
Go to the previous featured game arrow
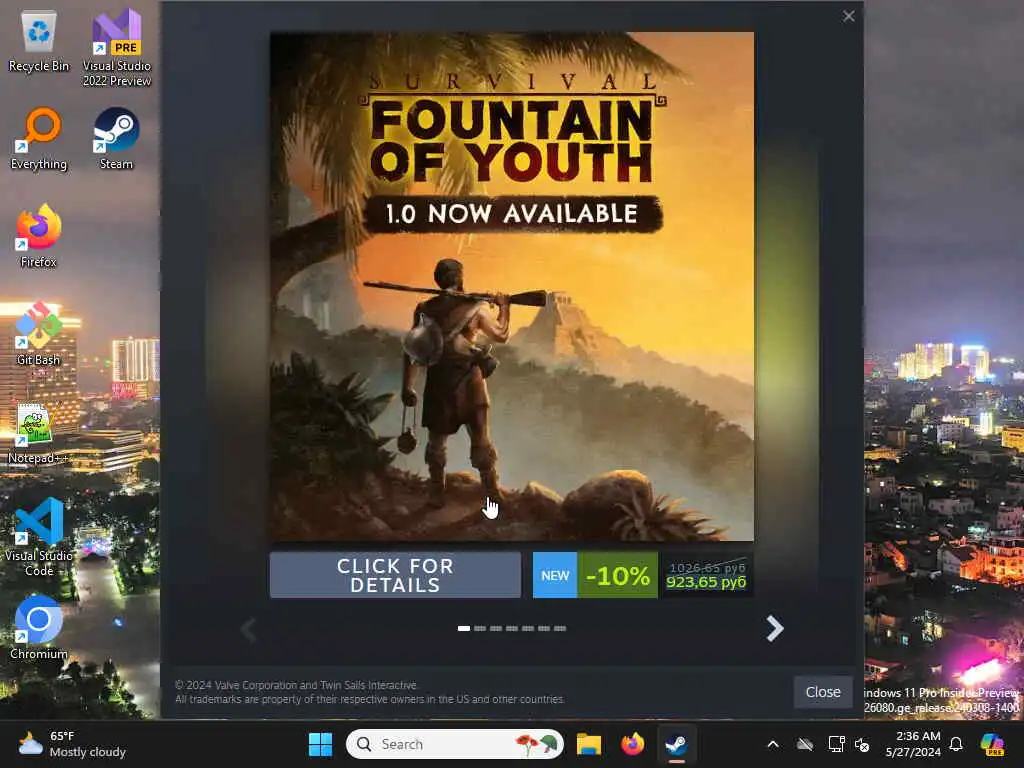[x=248, y=629]
